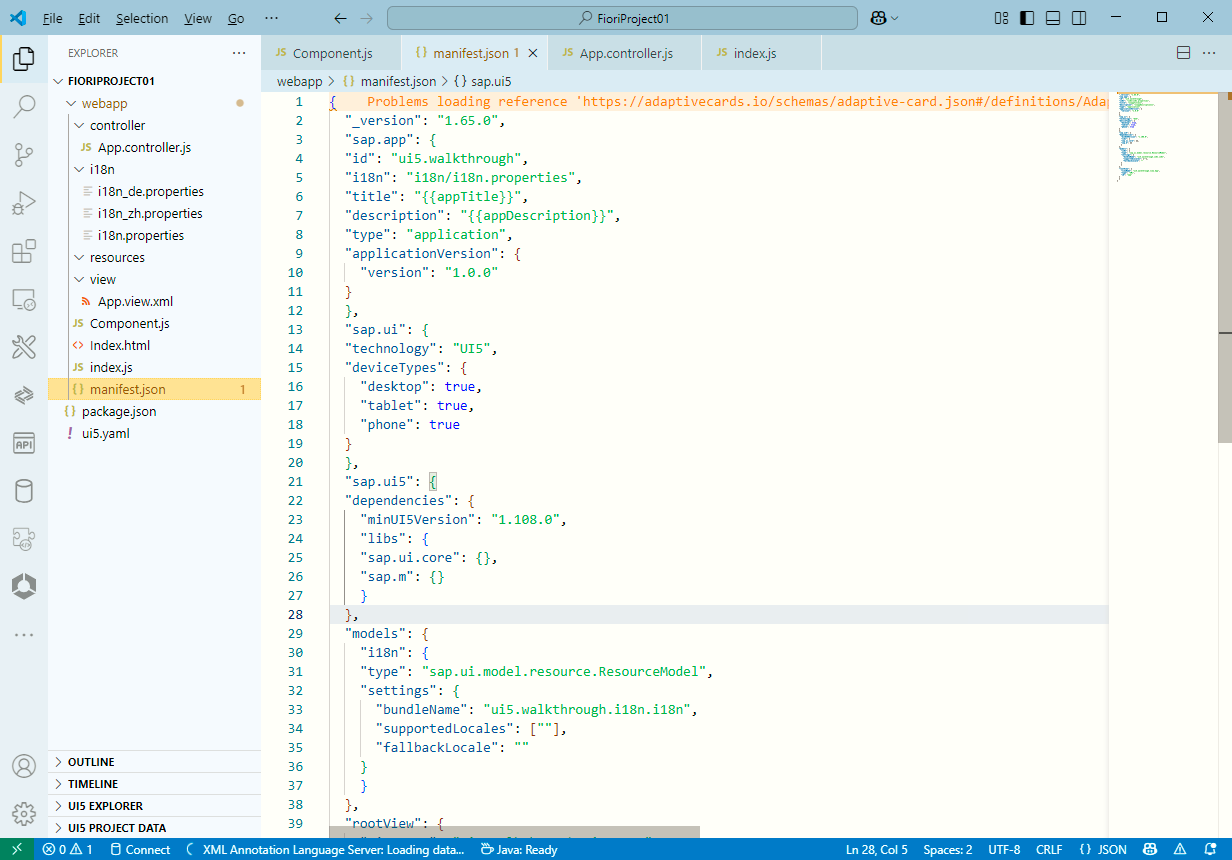Show hidden menu items ellipsis in menu bar
Screen dimensions: 1232x860
(272, 18)
